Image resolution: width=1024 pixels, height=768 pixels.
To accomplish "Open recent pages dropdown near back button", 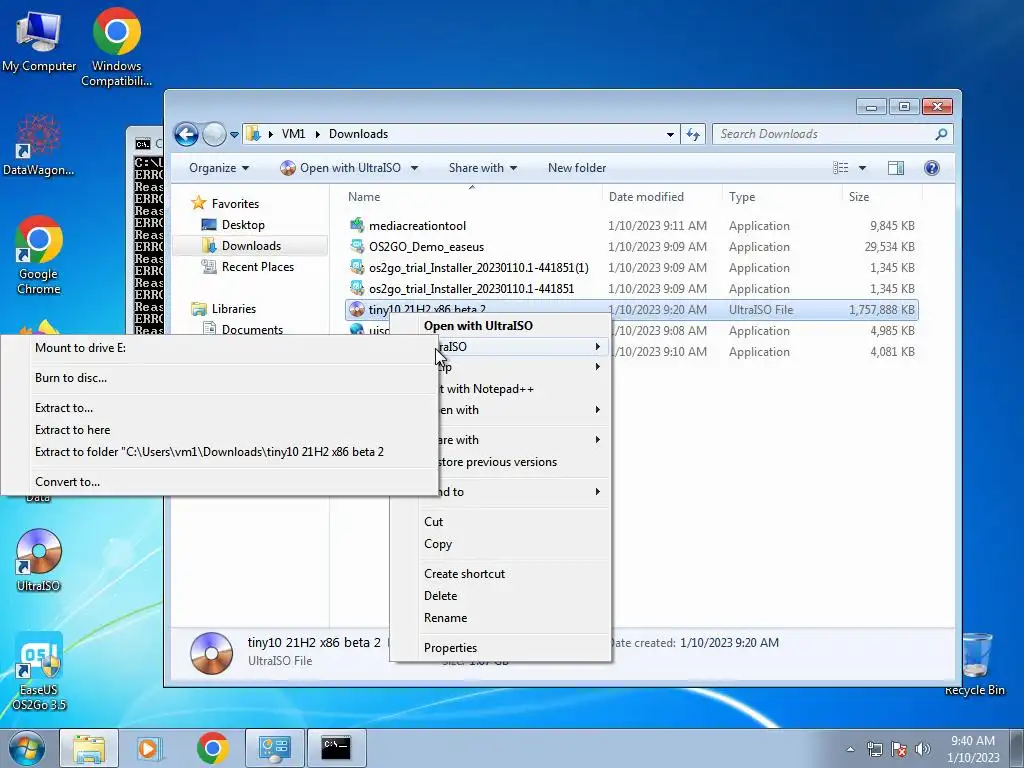I will tap(234, 135).
